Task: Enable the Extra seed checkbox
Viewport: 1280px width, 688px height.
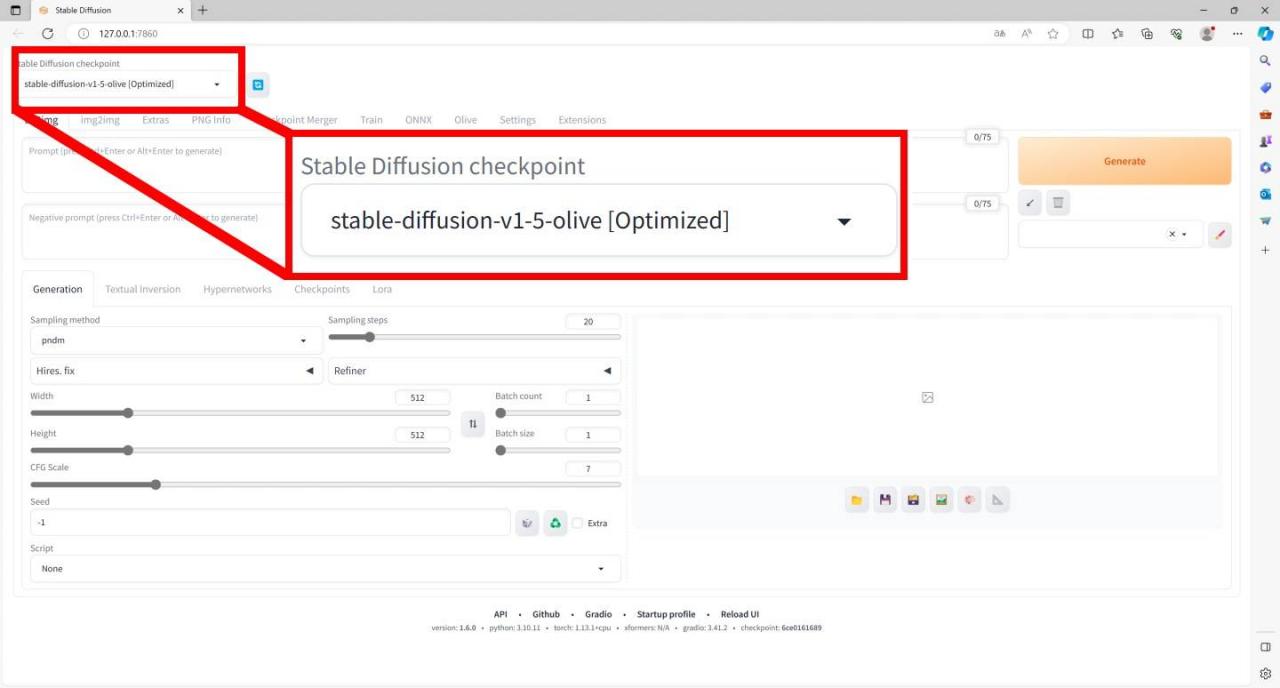Action: click(577, 523)
